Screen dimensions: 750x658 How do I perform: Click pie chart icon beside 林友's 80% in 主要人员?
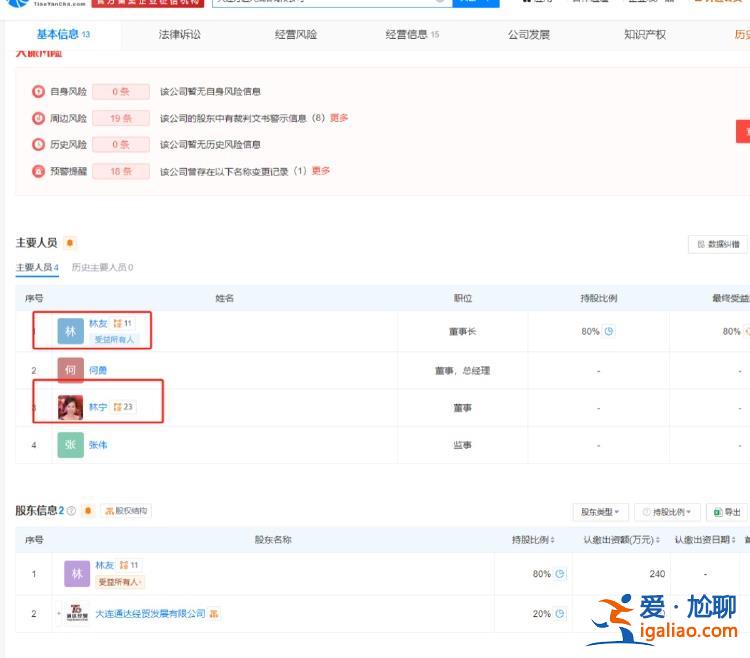608,331
